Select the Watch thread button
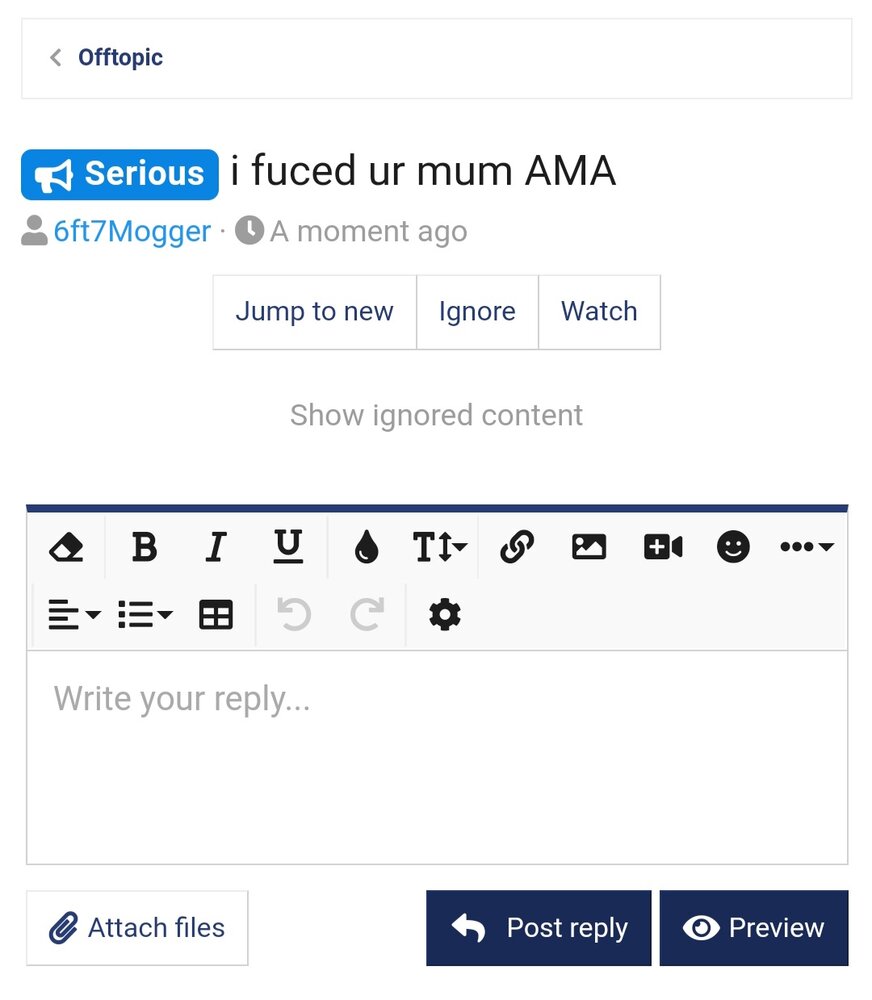 (599, 312)
